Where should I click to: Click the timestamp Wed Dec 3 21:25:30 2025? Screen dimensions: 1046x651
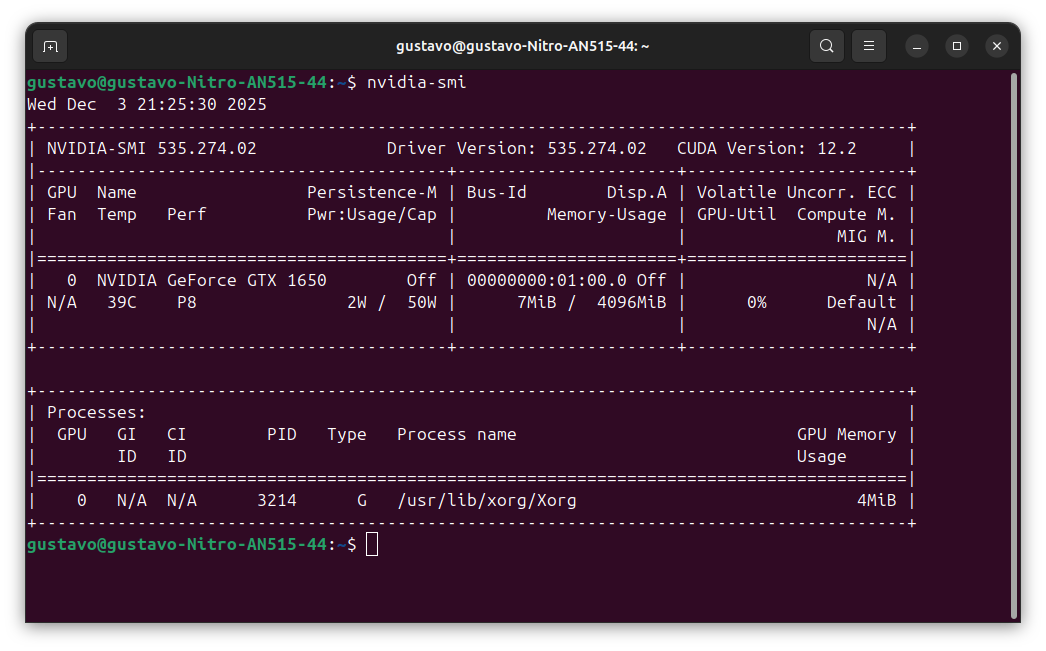point(147,104)
